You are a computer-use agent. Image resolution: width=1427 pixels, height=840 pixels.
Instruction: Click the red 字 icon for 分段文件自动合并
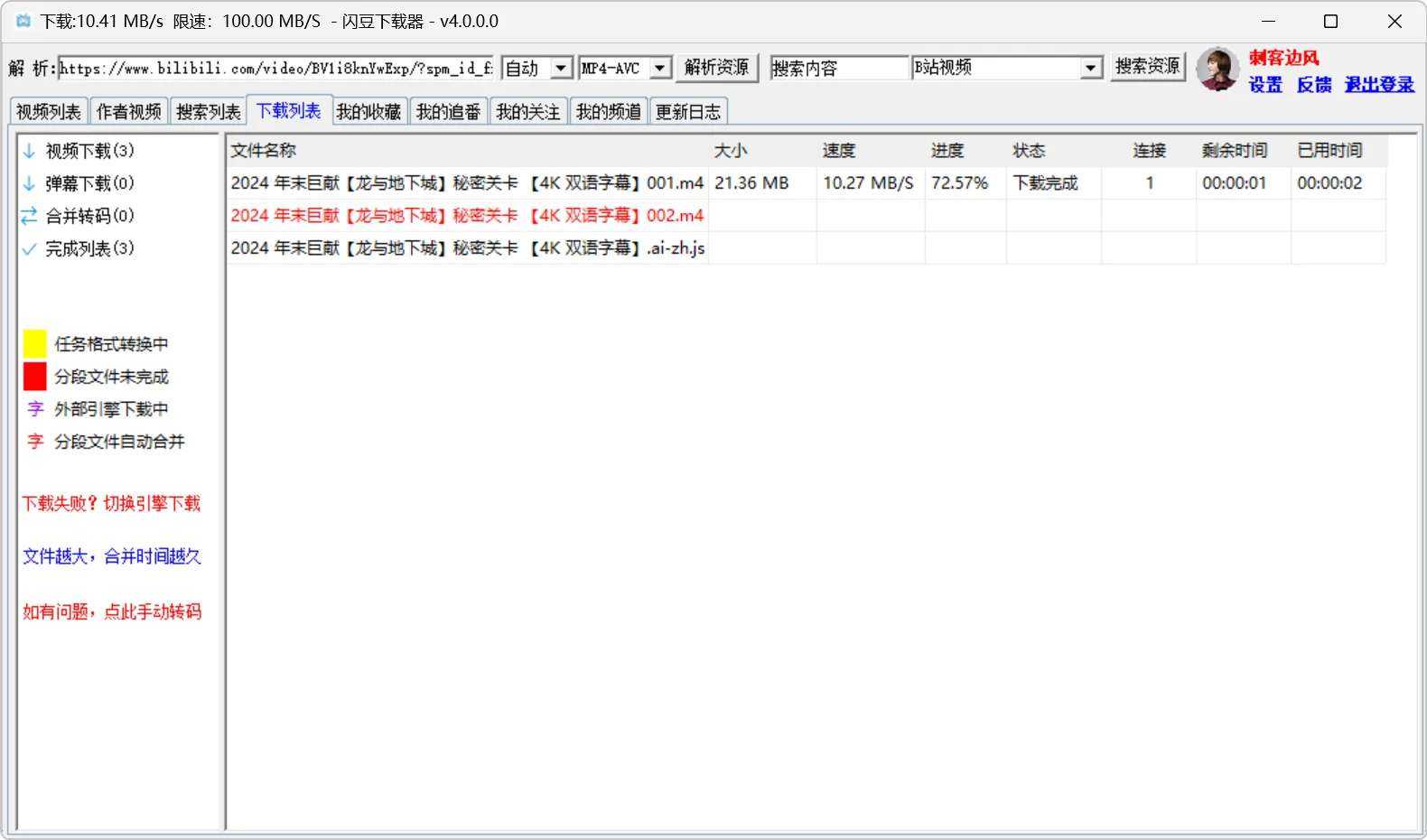click(35, 442)
